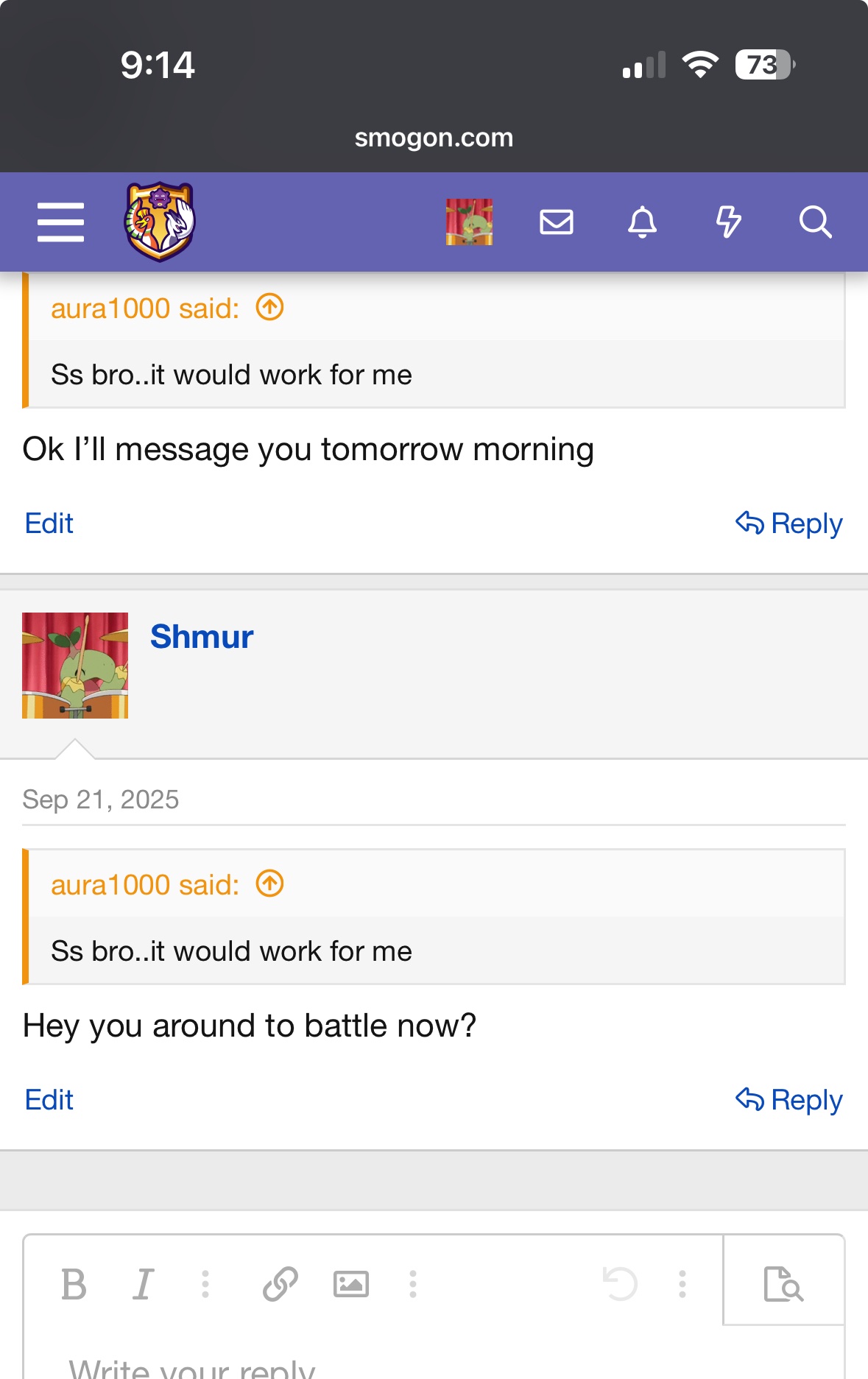Expand extra editor options beside undo

[x=682, y=1285]
